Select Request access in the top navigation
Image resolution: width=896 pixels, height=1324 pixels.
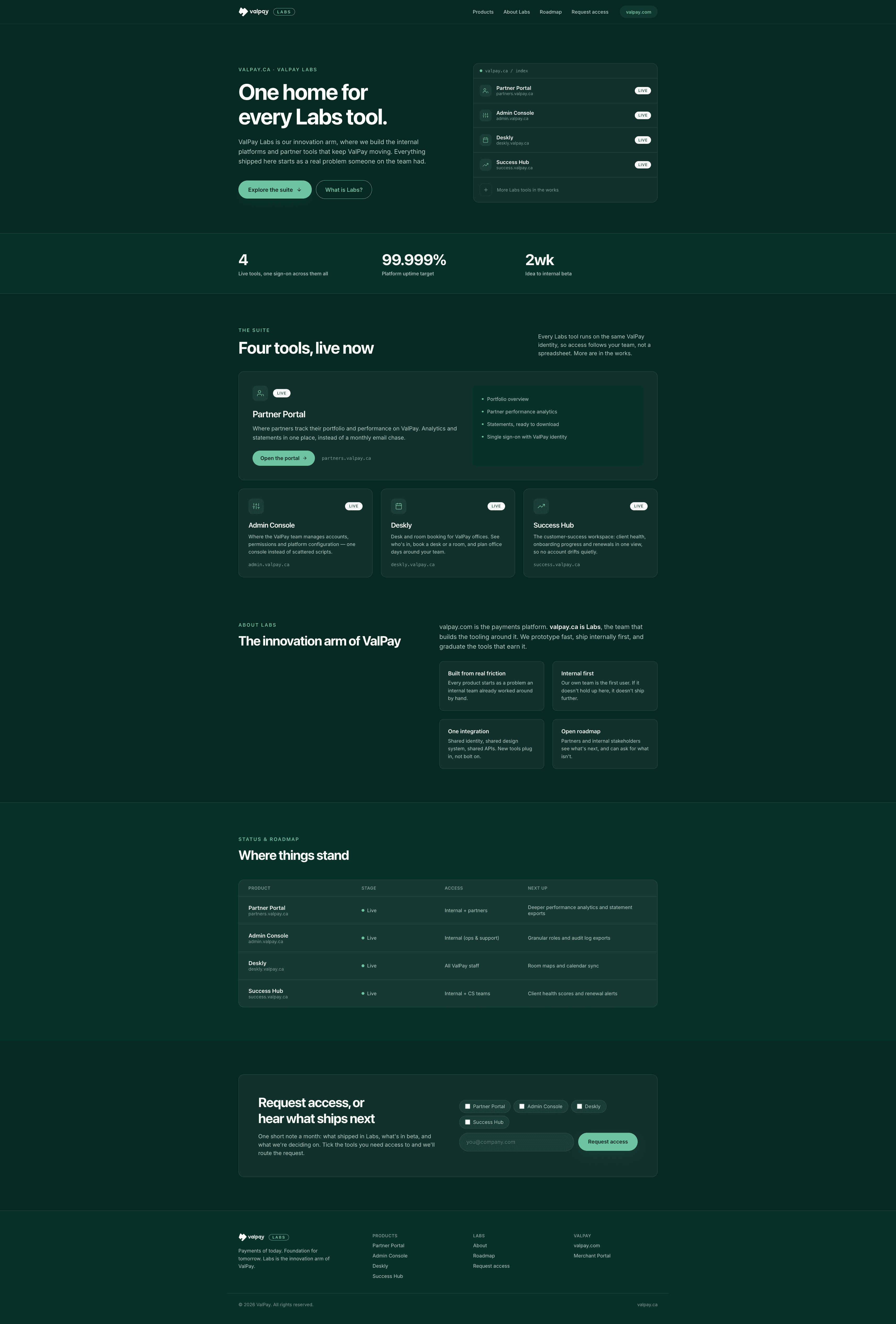click(x=589, y=12)
